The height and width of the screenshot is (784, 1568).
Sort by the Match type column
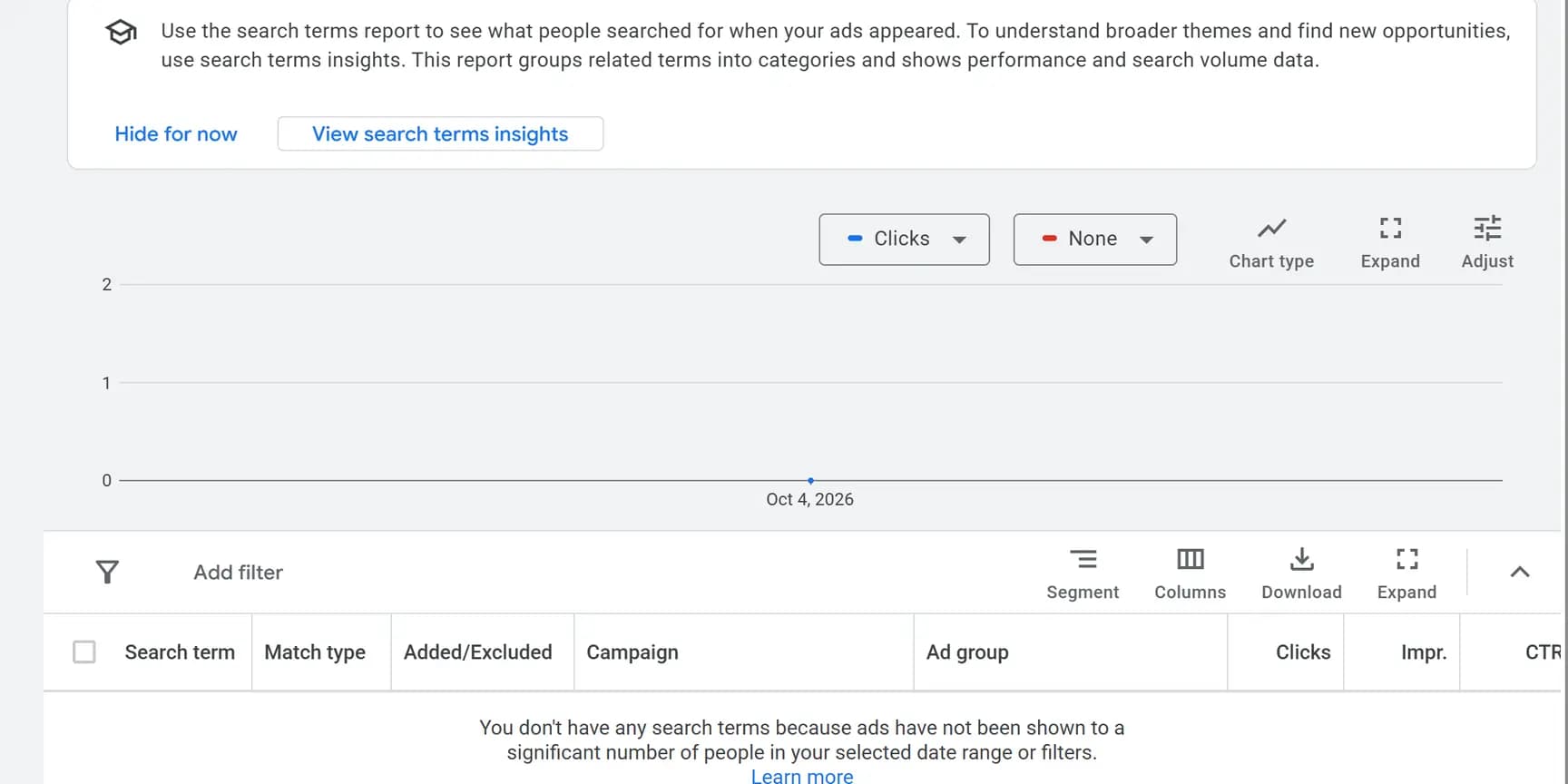tap(315, 652)
